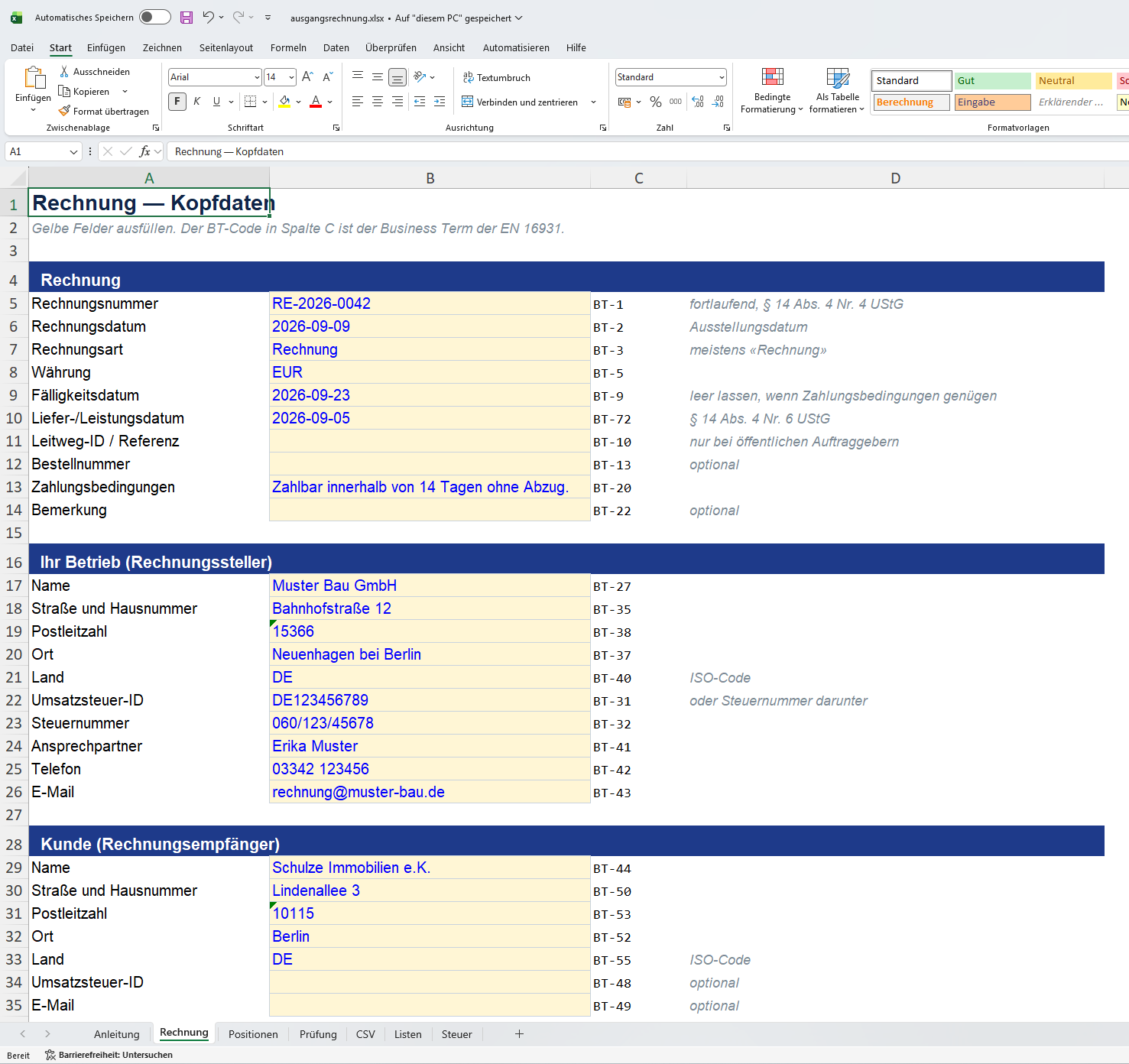Align text to the top of the cell
1129x1064 pixels.
click(x=358, y=77)
